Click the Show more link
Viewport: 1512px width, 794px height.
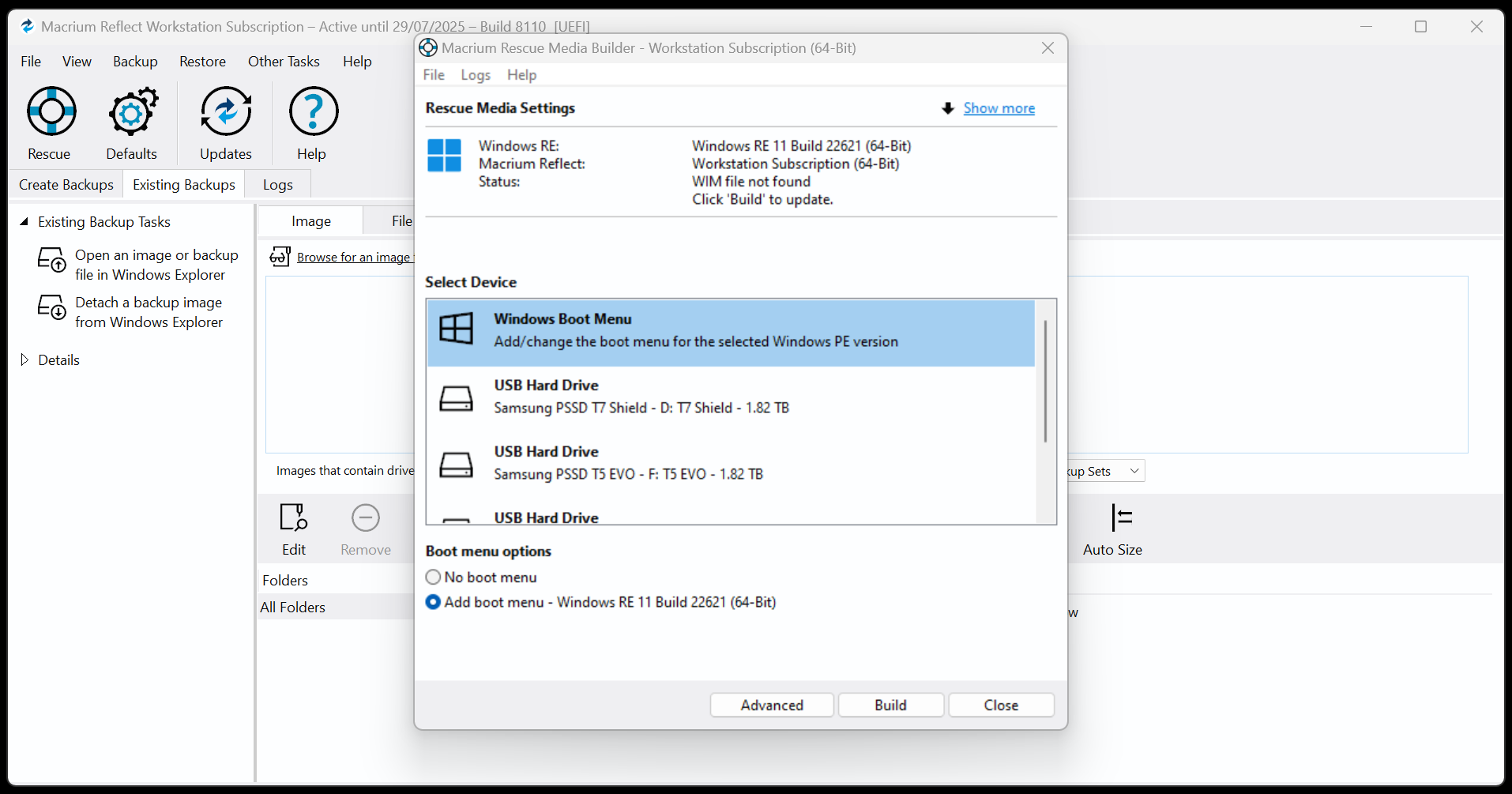click(999, 108)
